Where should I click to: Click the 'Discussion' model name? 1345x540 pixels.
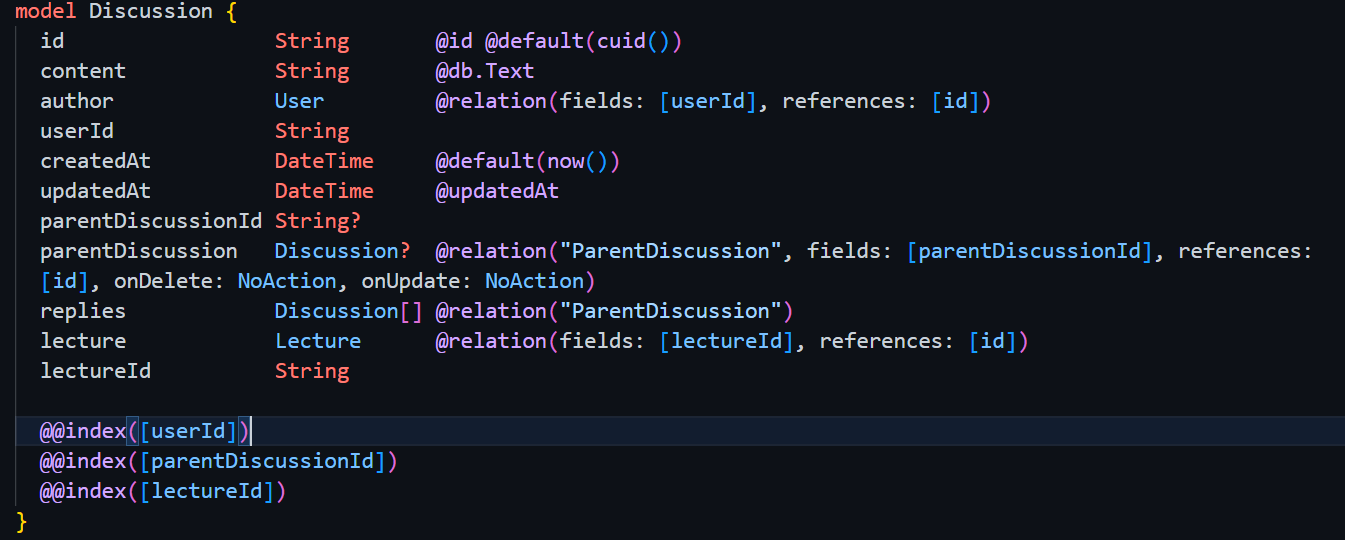click(150, 12)
